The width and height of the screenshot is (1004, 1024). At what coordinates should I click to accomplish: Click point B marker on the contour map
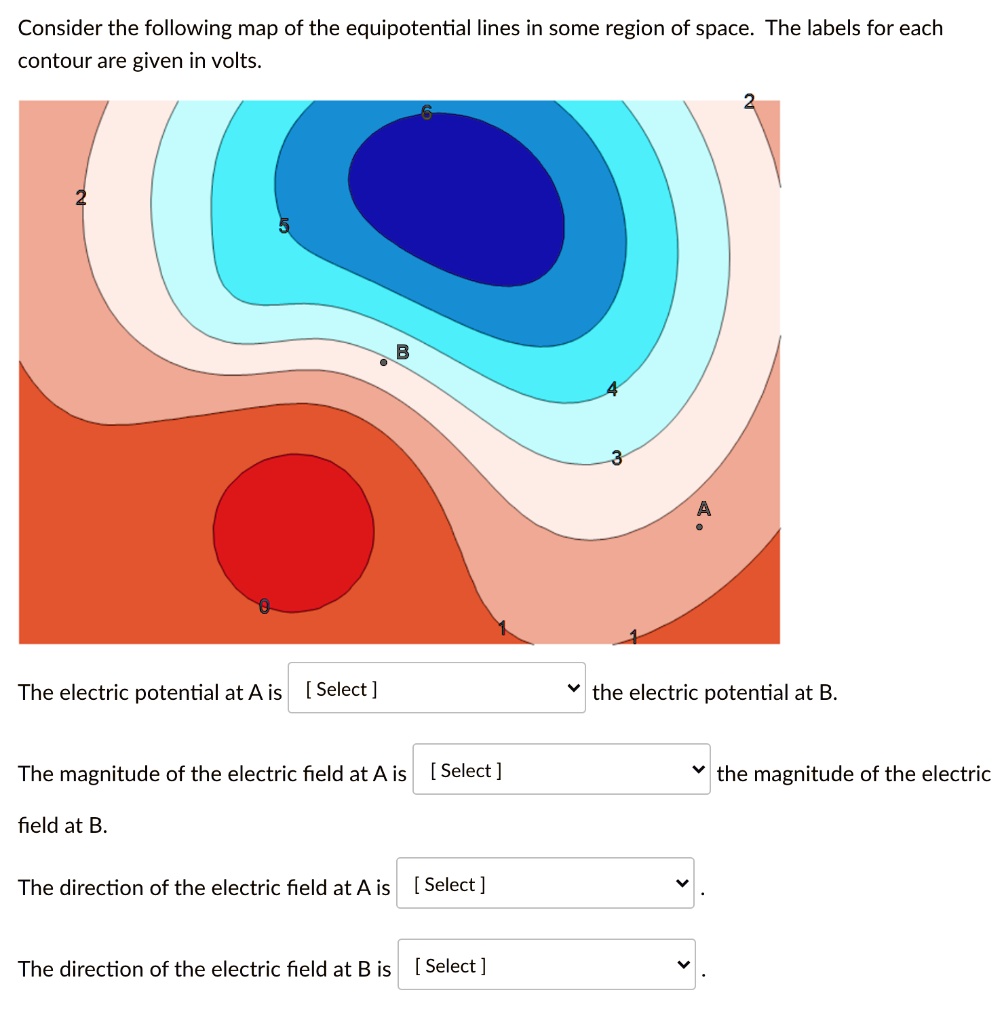click(x=383, y=363)
